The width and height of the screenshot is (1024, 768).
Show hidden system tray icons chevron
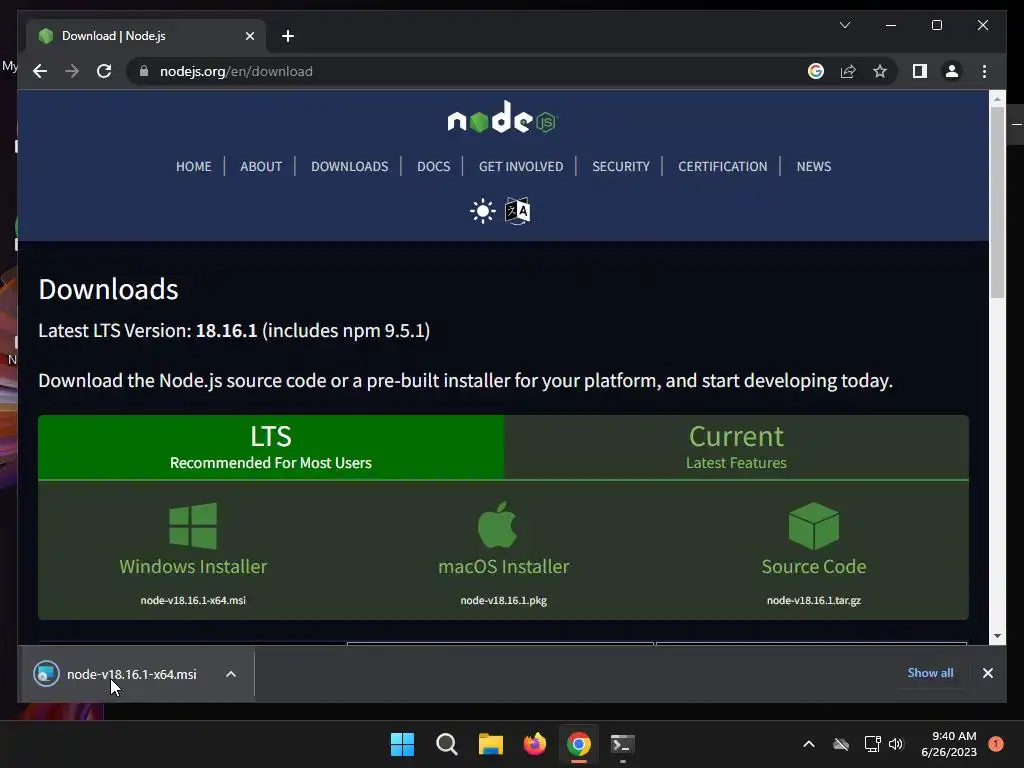808,744
